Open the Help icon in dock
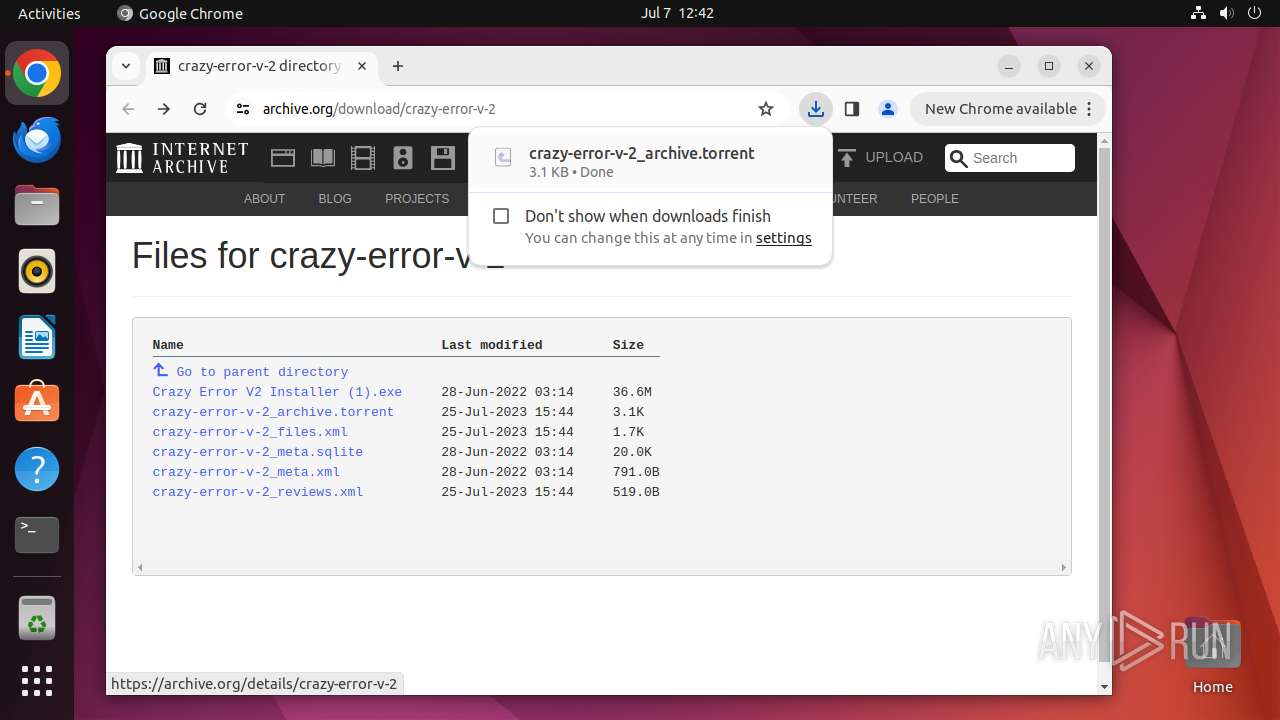Screen dimensions: 1280x720 tap(37, 469)
